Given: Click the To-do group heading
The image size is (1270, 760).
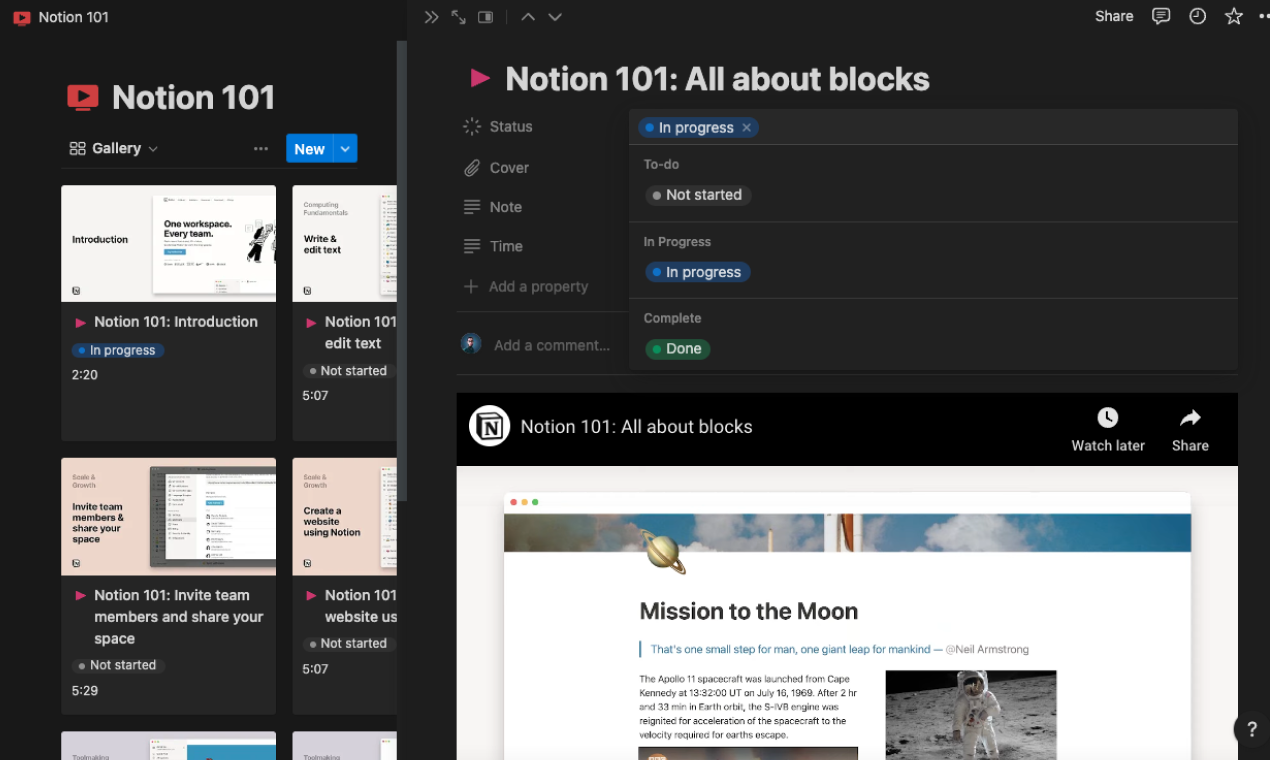Looking at the screenshot, I should 661,164.
